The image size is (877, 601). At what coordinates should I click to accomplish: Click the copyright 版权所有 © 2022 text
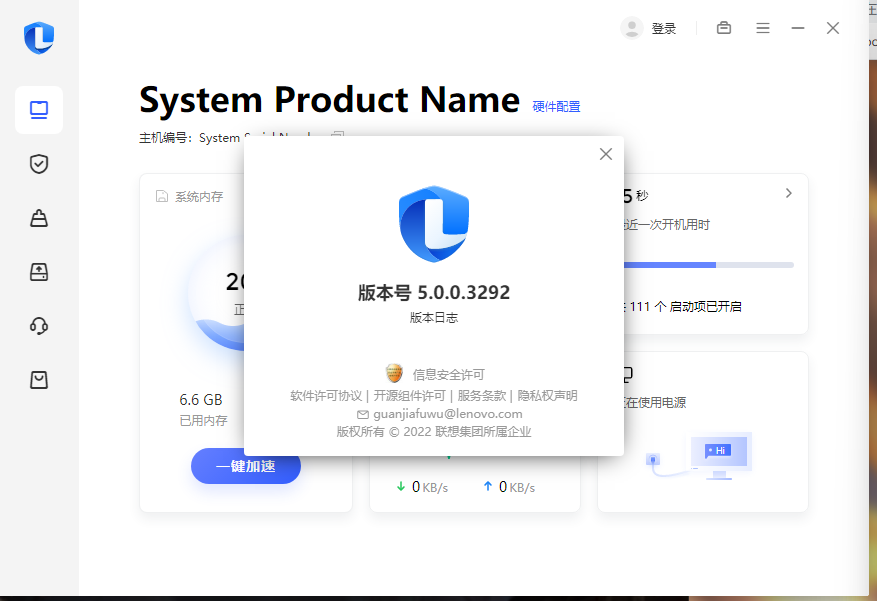tap(434, 432)
